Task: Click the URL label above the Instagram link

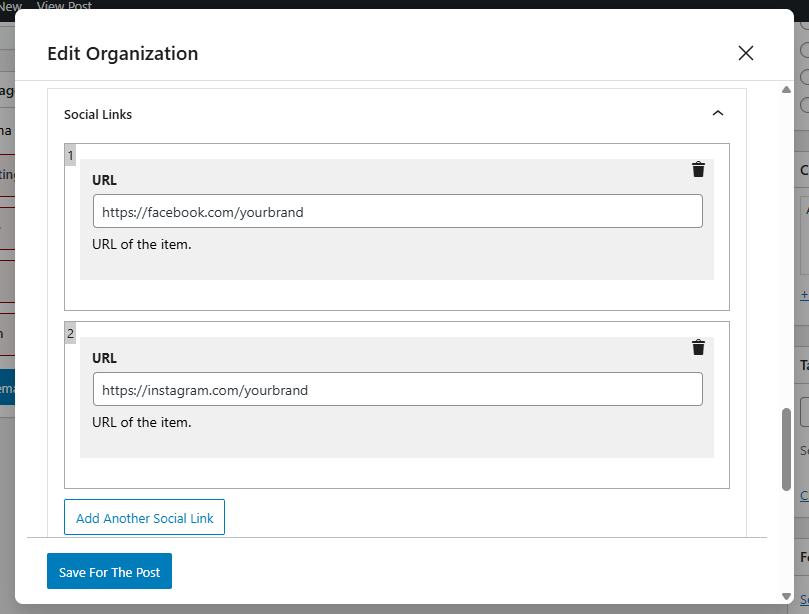Action: [x=104, y=358]
